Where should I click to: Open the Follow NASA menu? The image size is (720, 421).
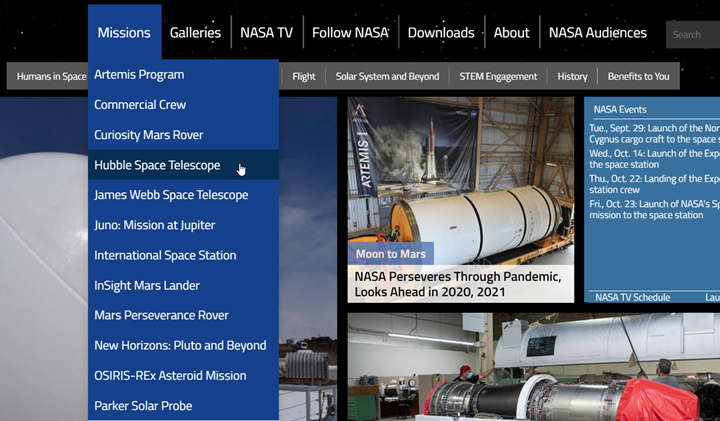[350, 33]
